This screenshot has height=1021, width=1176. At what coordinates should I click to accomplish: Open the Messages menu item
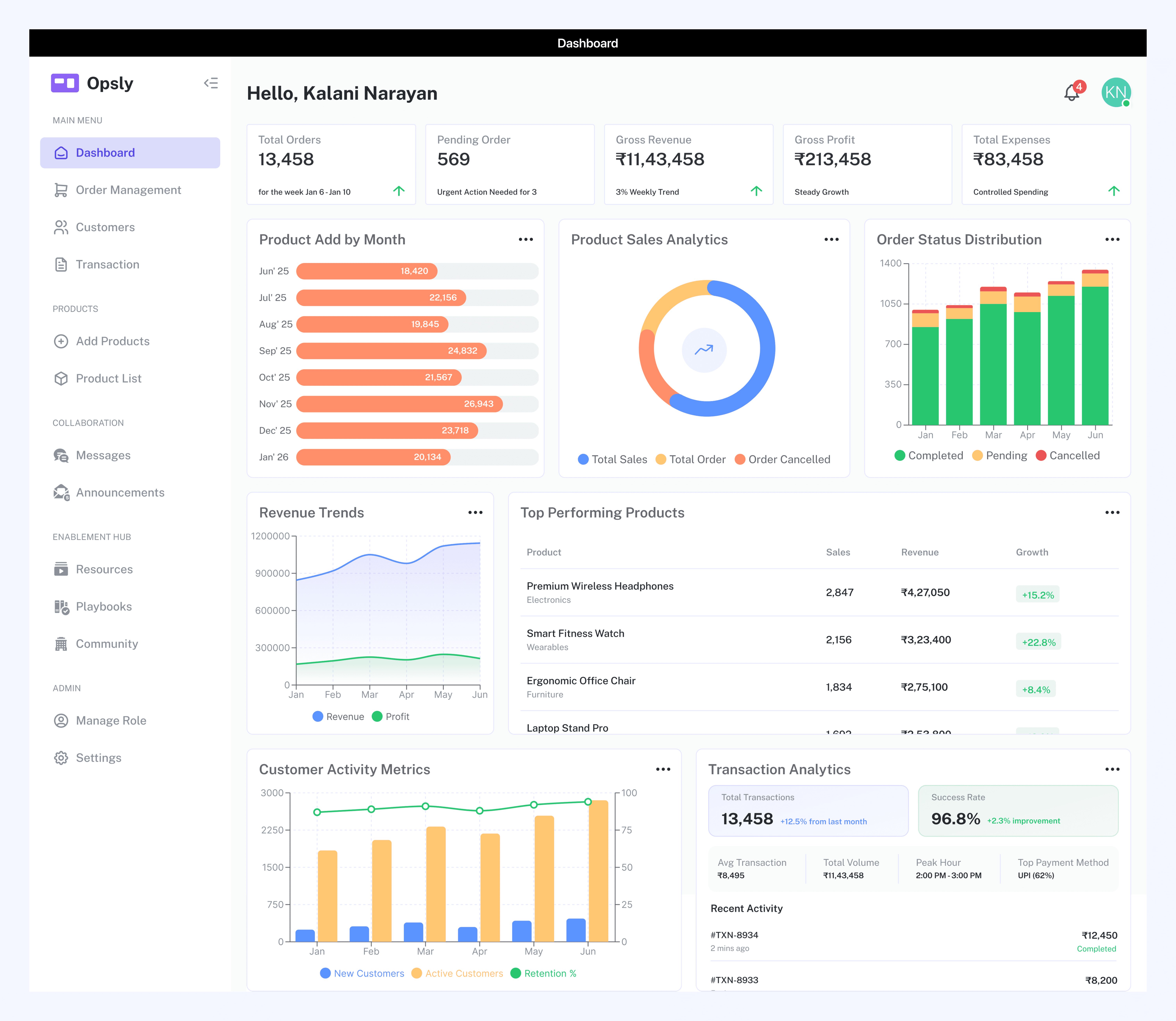103,455
